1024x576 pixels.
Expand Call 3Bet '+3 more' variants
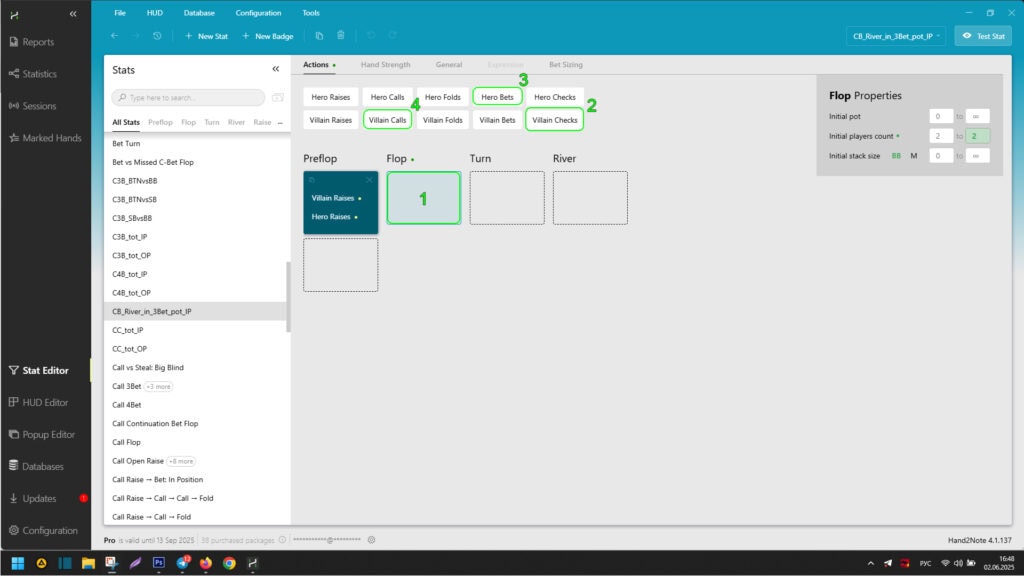pyautogui.click(x=157, y=386)
